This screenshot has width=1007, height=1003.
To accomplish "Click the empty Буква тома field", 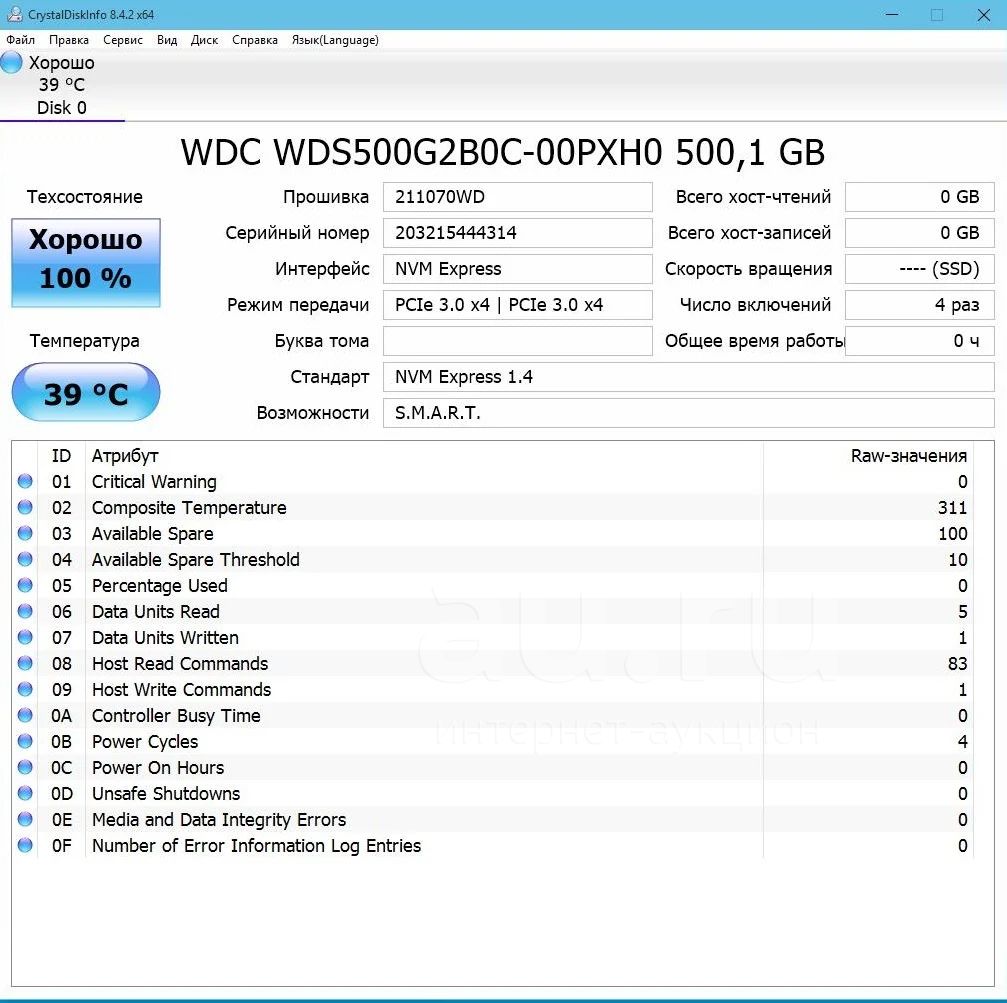I will 518,340.
